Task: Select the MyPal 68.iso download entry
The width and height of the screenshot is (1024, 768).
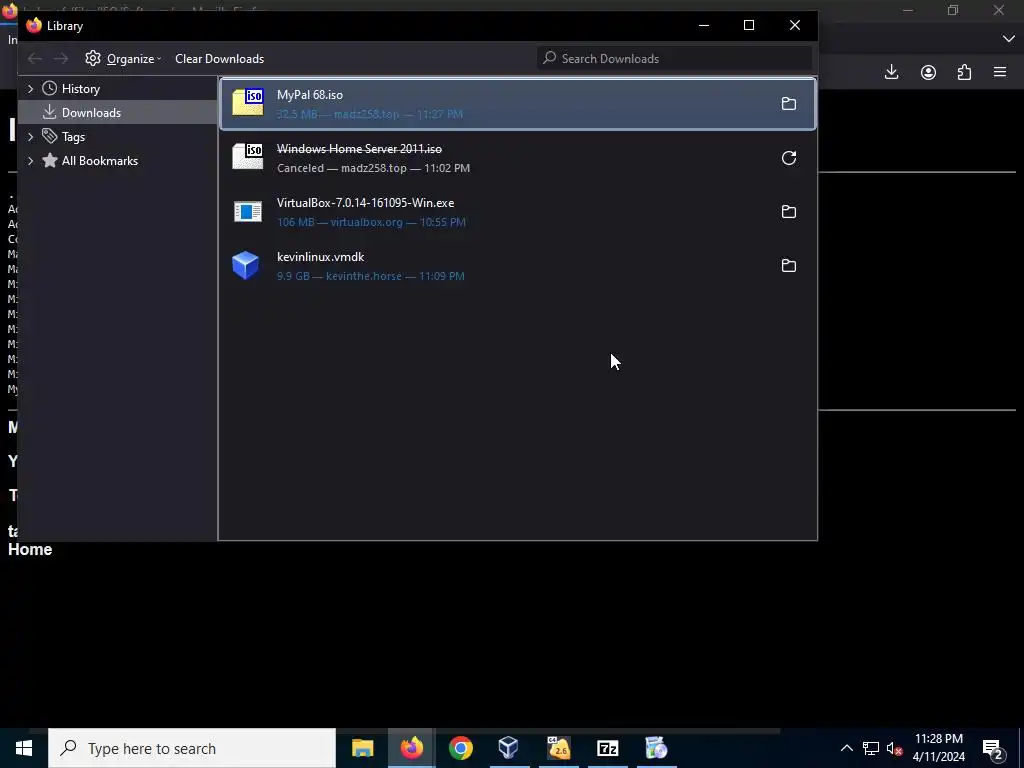Action: pos(518,104)
